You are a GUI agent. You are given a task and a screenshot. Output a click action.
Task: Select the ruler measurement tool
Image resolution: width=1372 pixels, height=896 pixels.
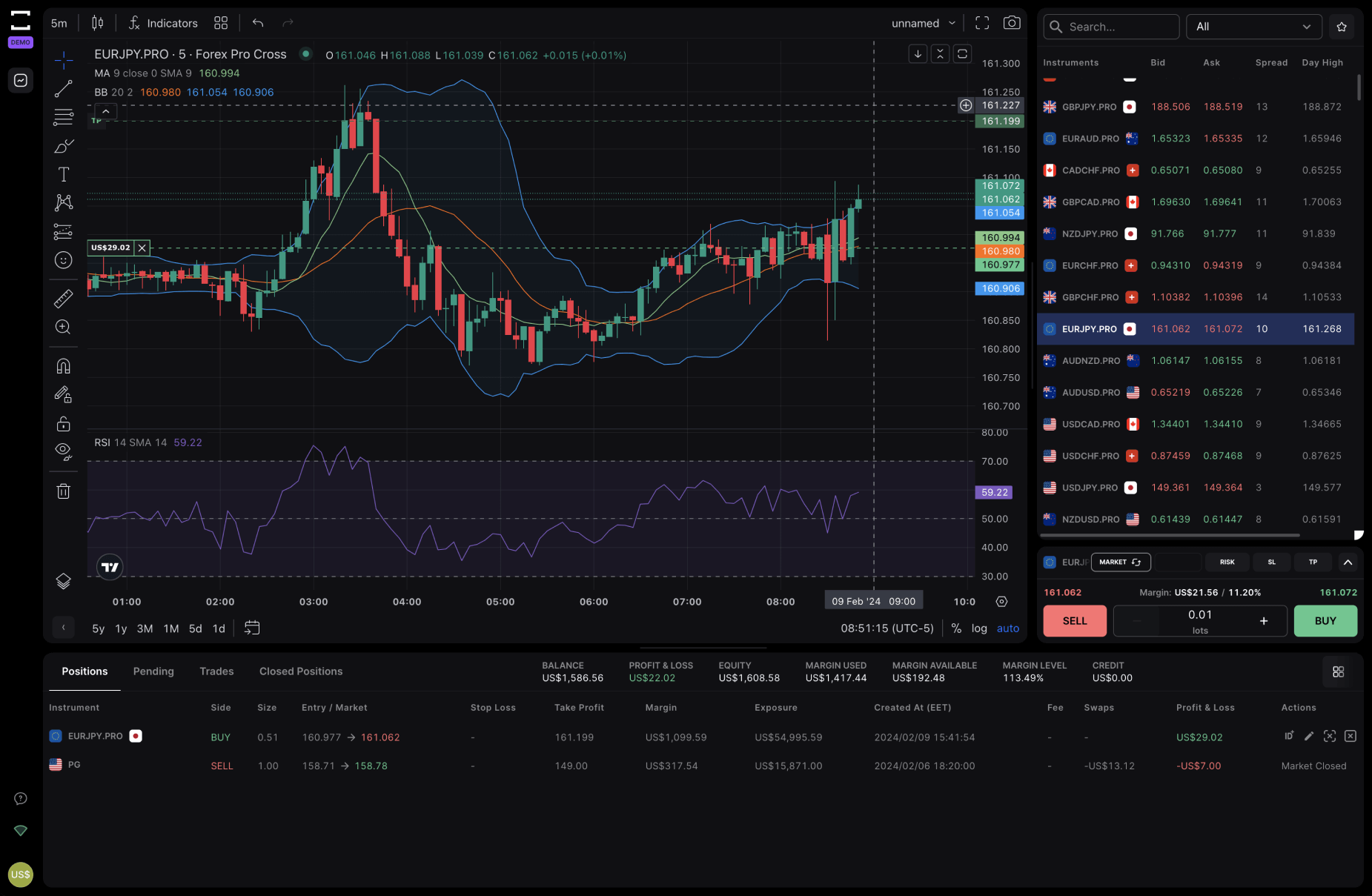point(63,298)
